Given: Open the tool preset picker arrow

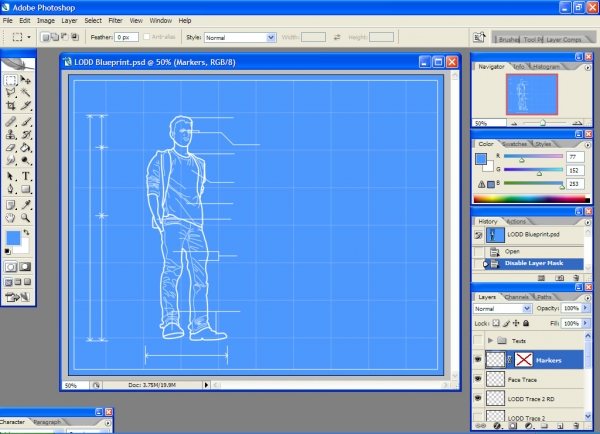Looking at the screenshot, I should pyautogui.click(x=29, y=37).
